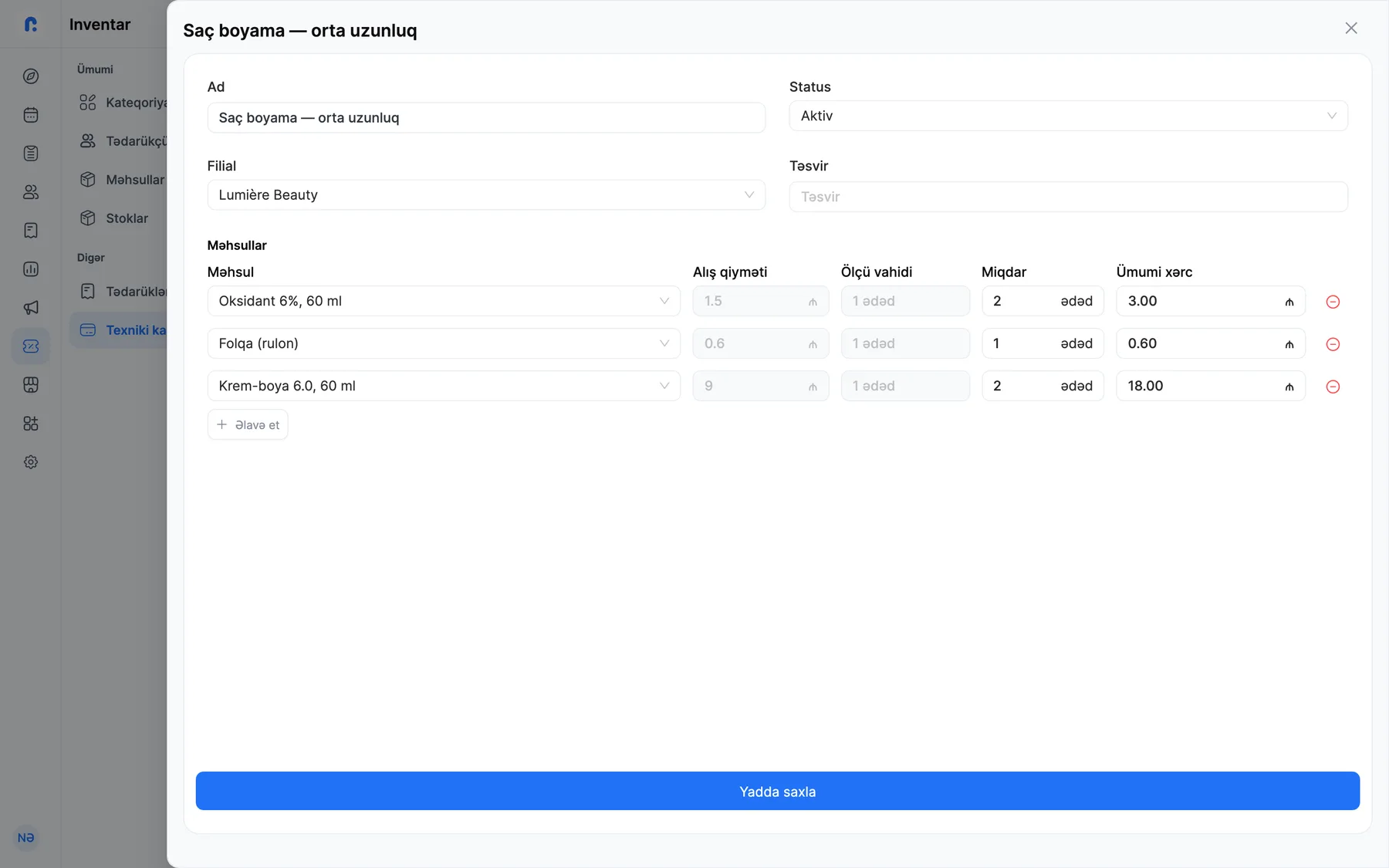
Task: Open the compass explore icon in sidebar
Action: (31, 76)
